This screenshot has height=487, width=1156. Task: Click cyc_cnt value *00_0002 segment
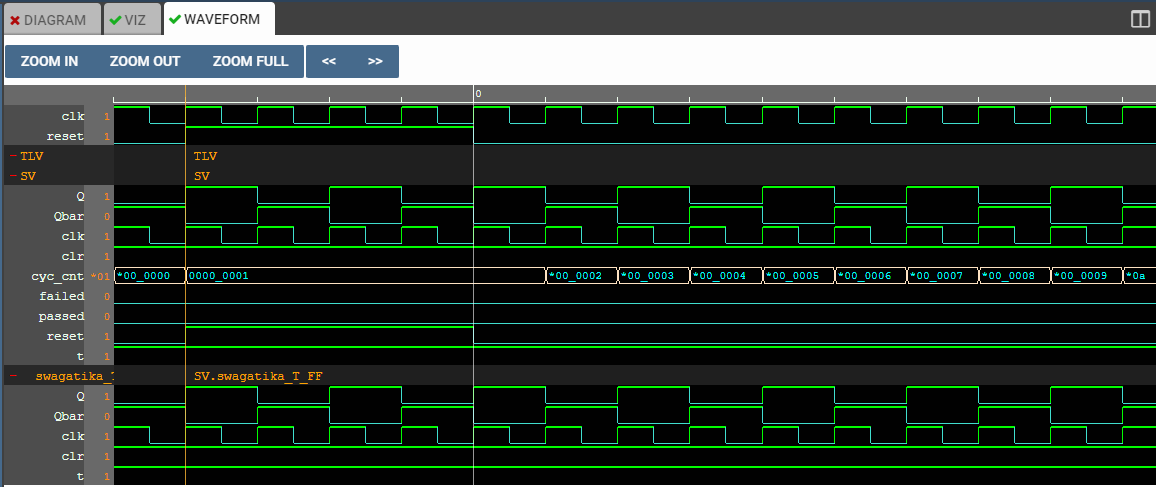coord(582,276)
